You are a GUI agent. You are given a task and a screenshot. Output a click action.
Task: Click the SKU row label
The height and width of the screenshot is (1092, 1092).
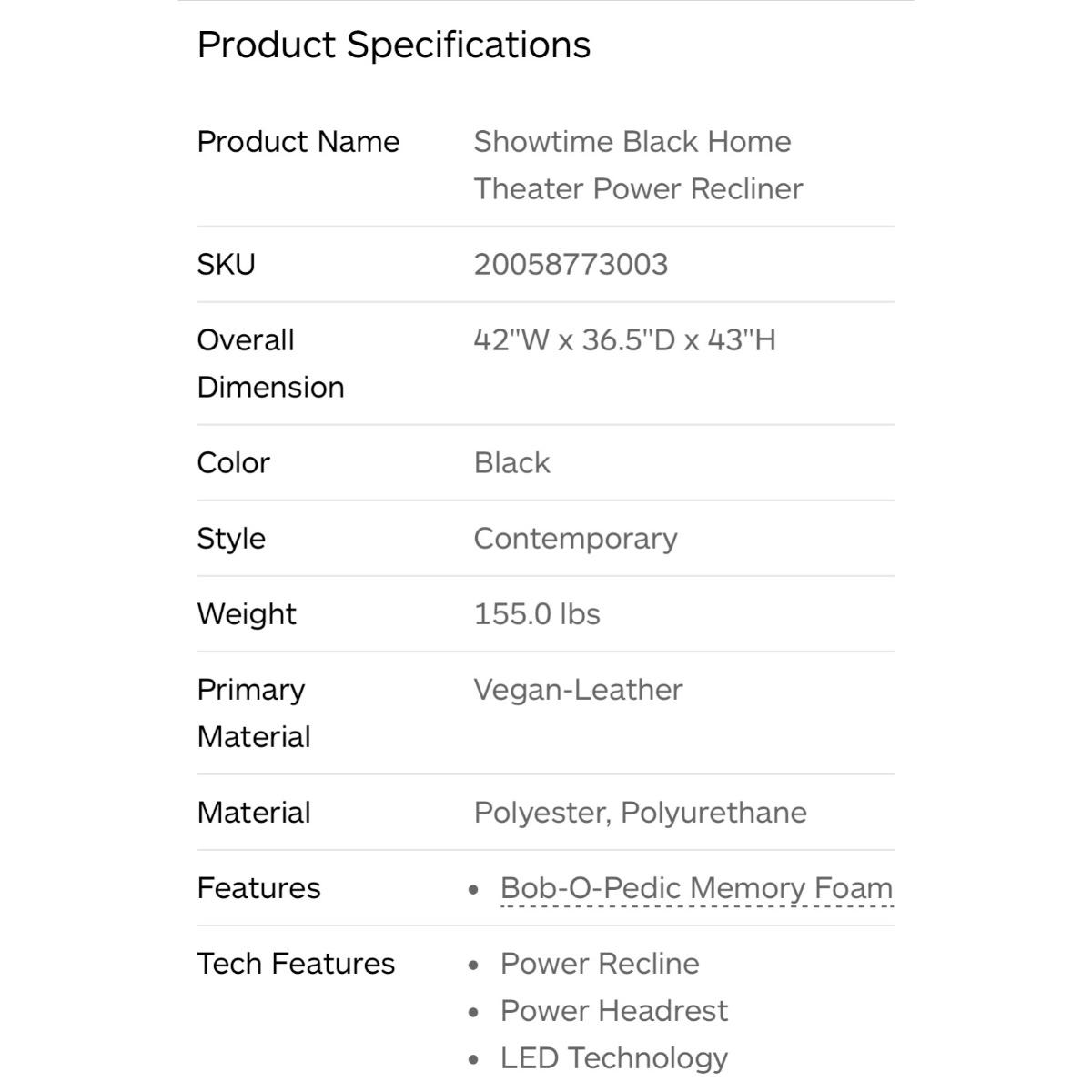226,265
